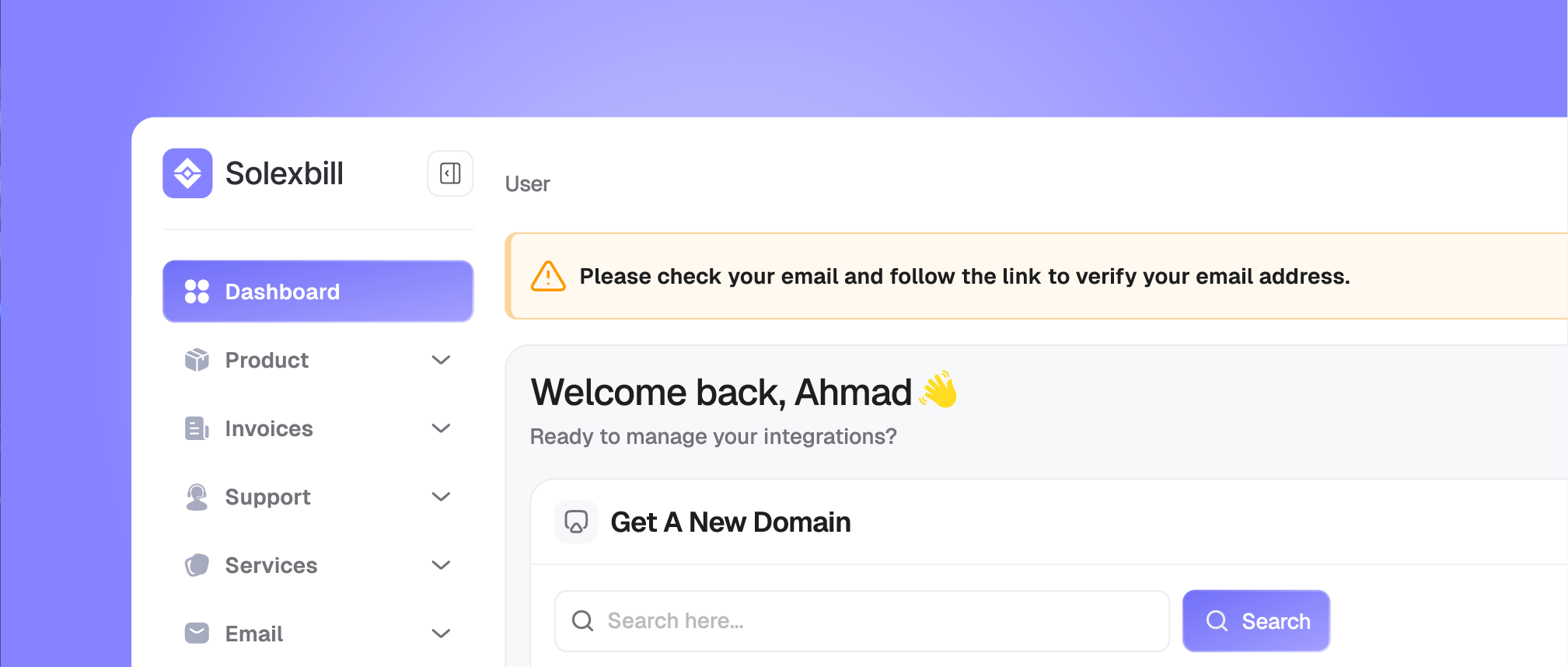Click the Invoices document icon
The height and width of the screenshot is (667, 1568).
coord(197,428)
